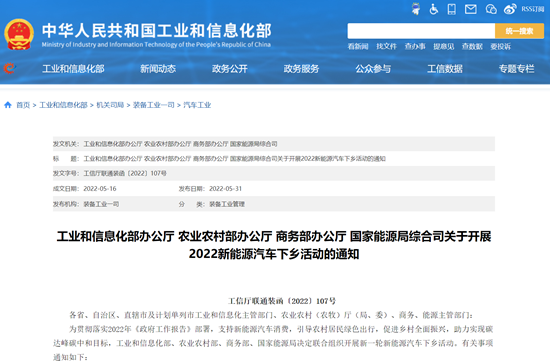The width and height of the screenshot is (550, 363).
Task: Open the mobile phone version icon
Action: pos(452,9)
